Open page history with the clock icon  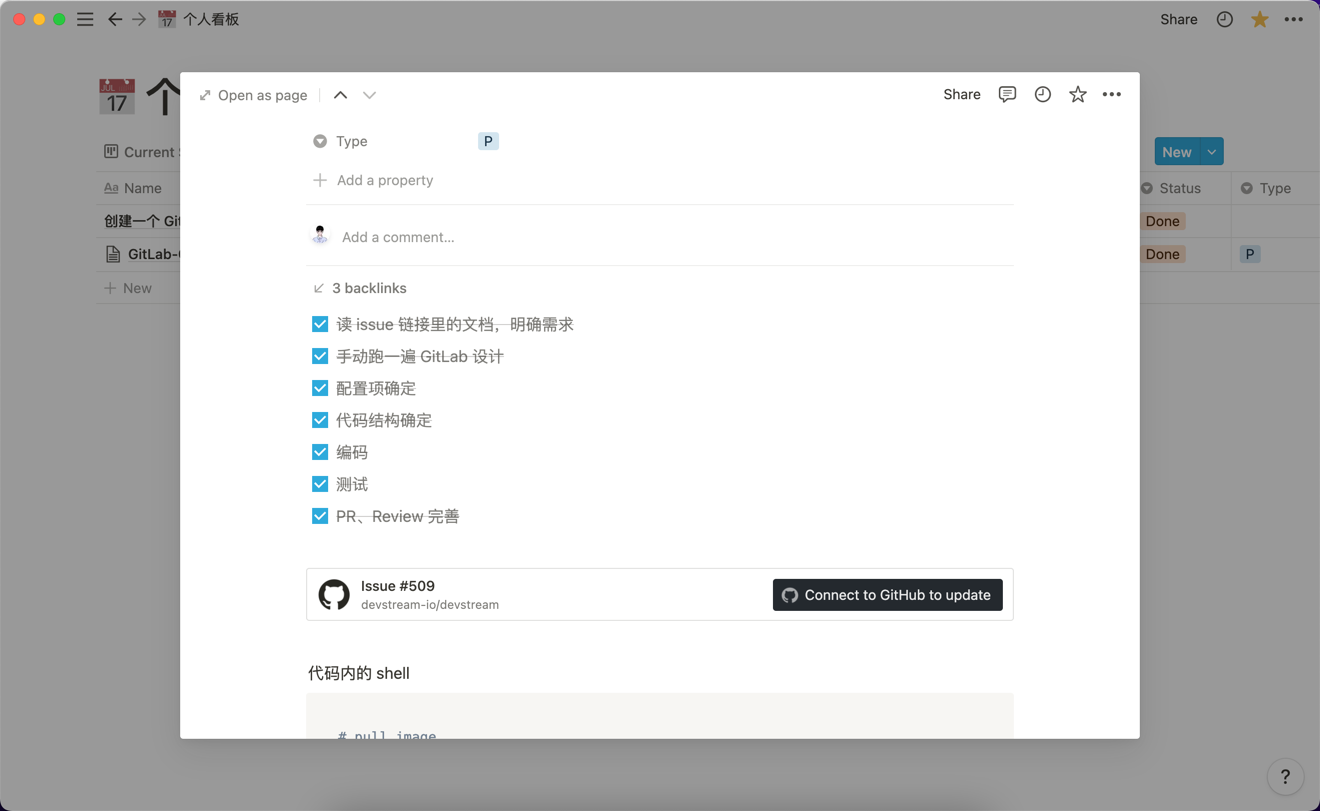tap(1042, 94)
